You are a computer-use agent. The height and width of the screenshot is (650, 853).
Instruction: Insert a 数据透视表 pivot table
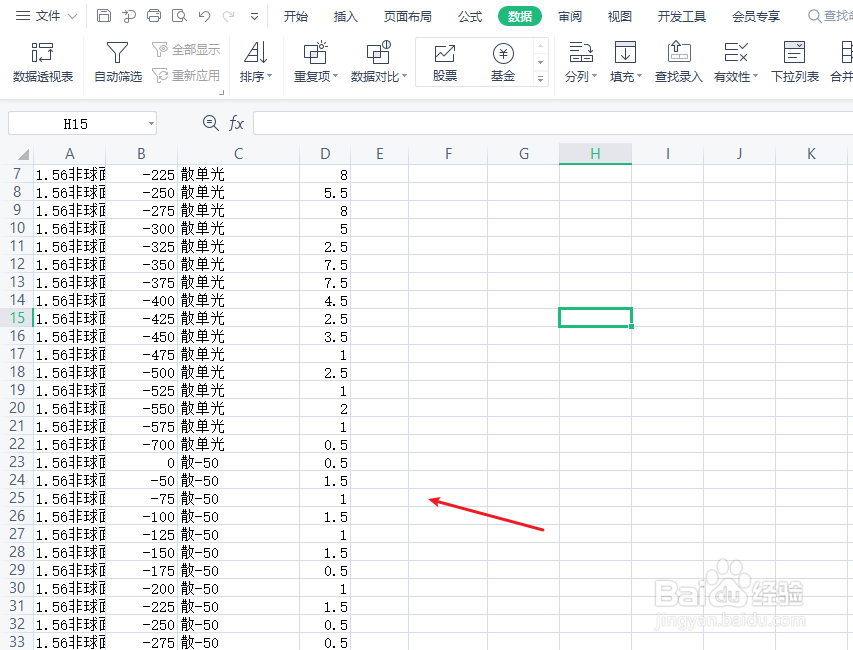coord(42,62)
